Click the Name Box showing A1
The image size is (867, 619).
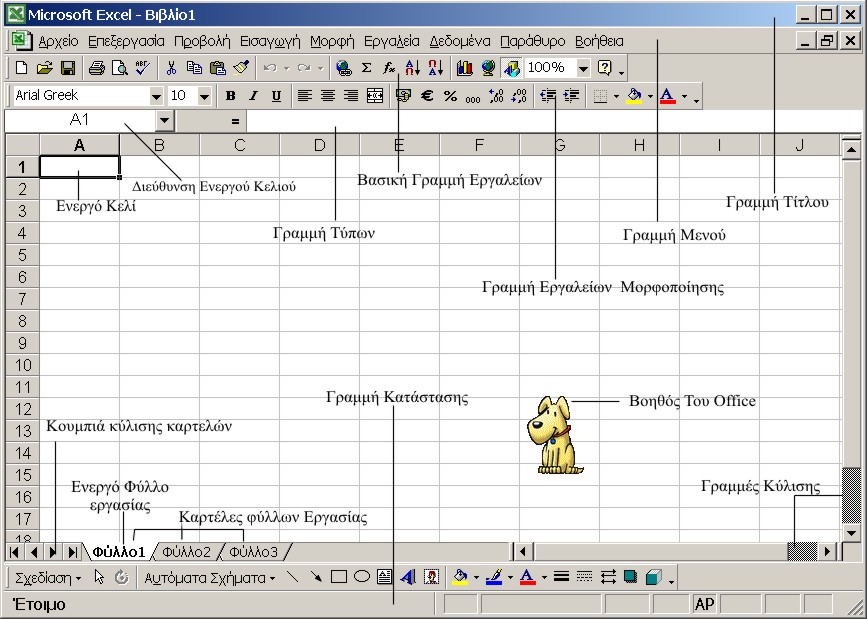tap(80, 120)
